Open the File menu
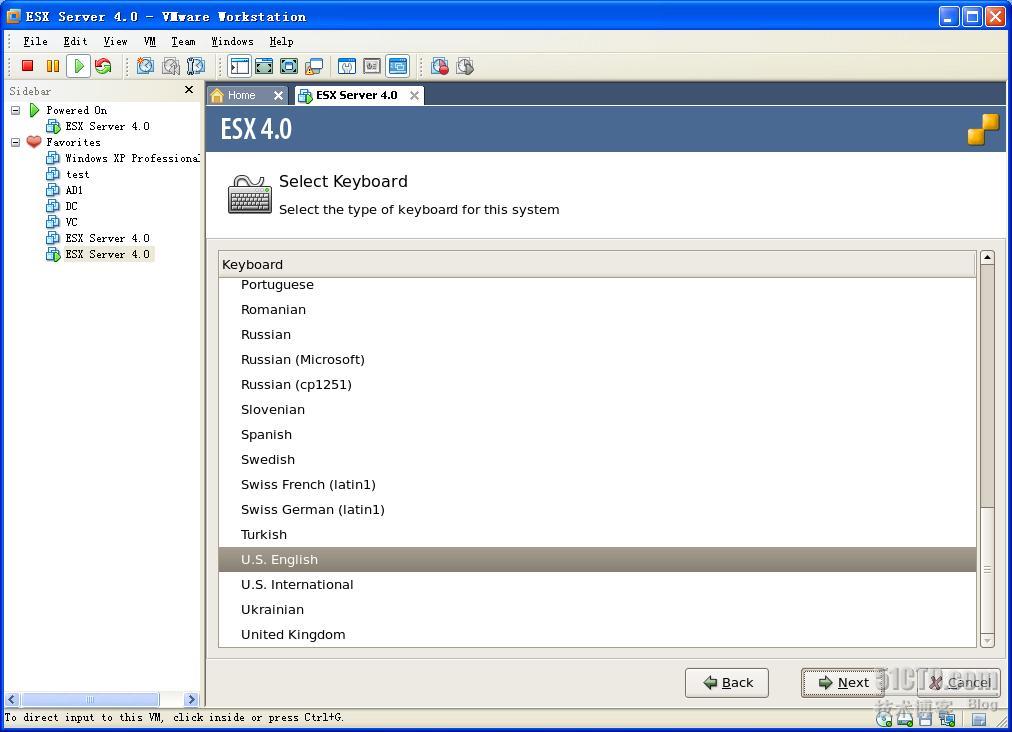The image size is (1012, 732). (35, 41)
